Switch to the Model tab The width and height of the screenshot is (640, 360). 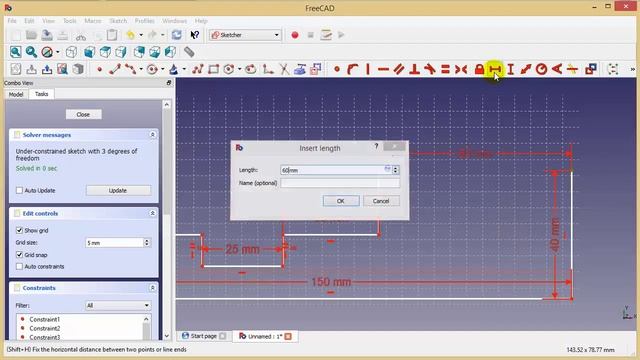(x=16, y=94)
